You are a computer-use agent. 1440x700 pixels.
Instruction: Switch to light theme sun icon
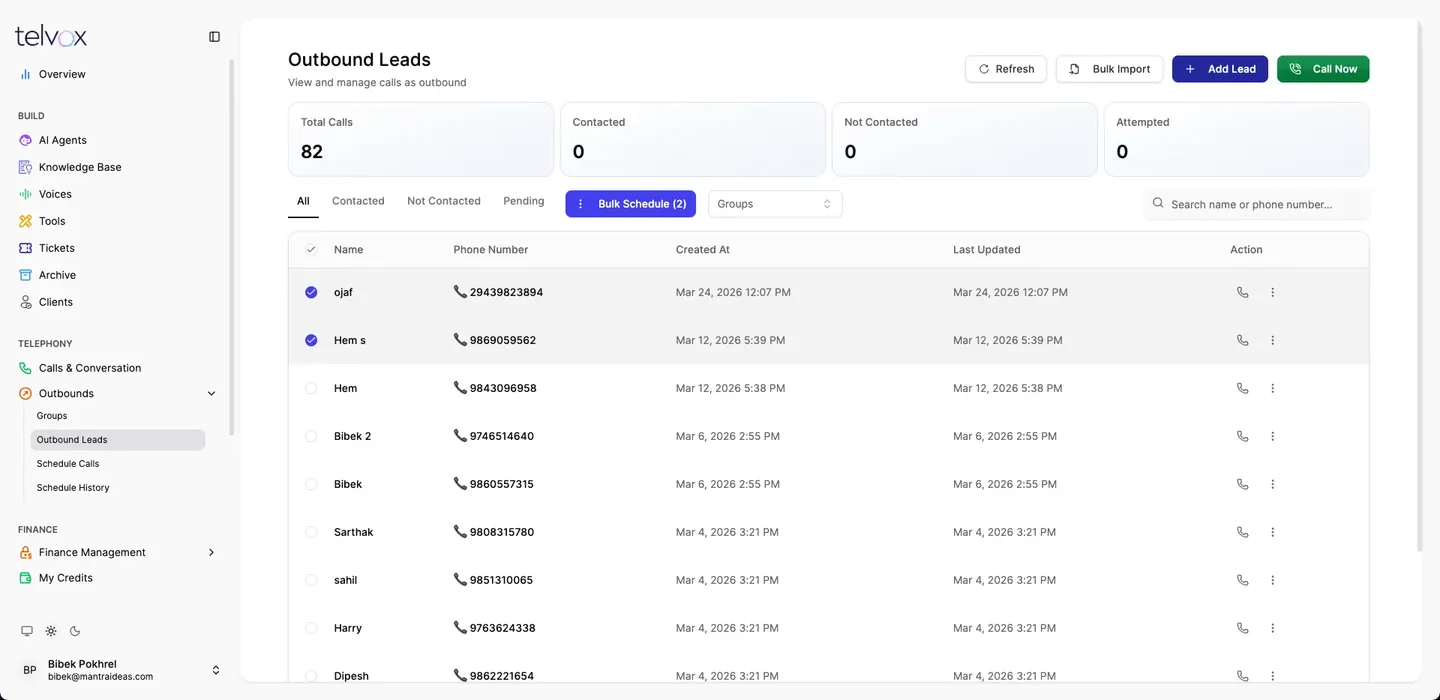(51, 631)
